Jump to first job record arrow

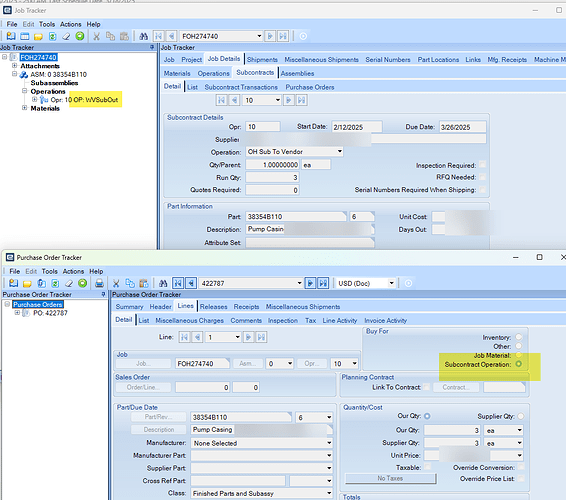point(158,36)
